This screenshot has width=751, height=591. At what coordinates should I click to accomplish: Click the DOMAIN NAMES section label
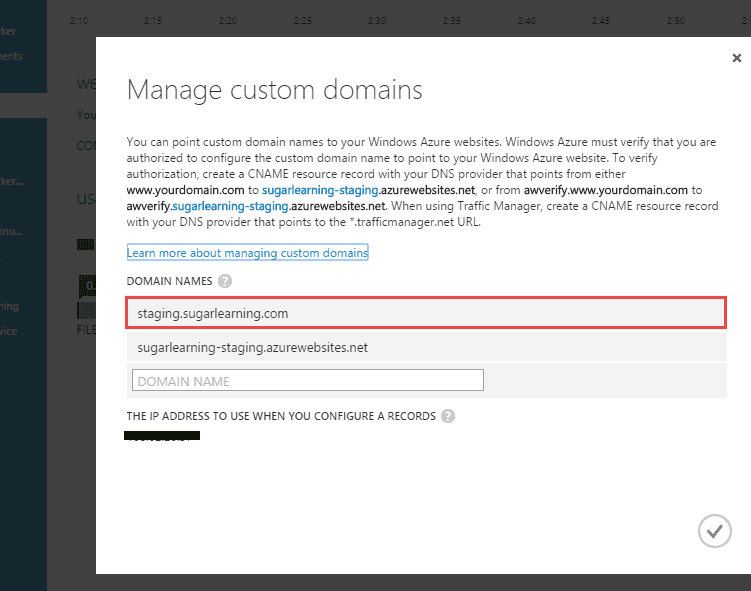[169, 282]
